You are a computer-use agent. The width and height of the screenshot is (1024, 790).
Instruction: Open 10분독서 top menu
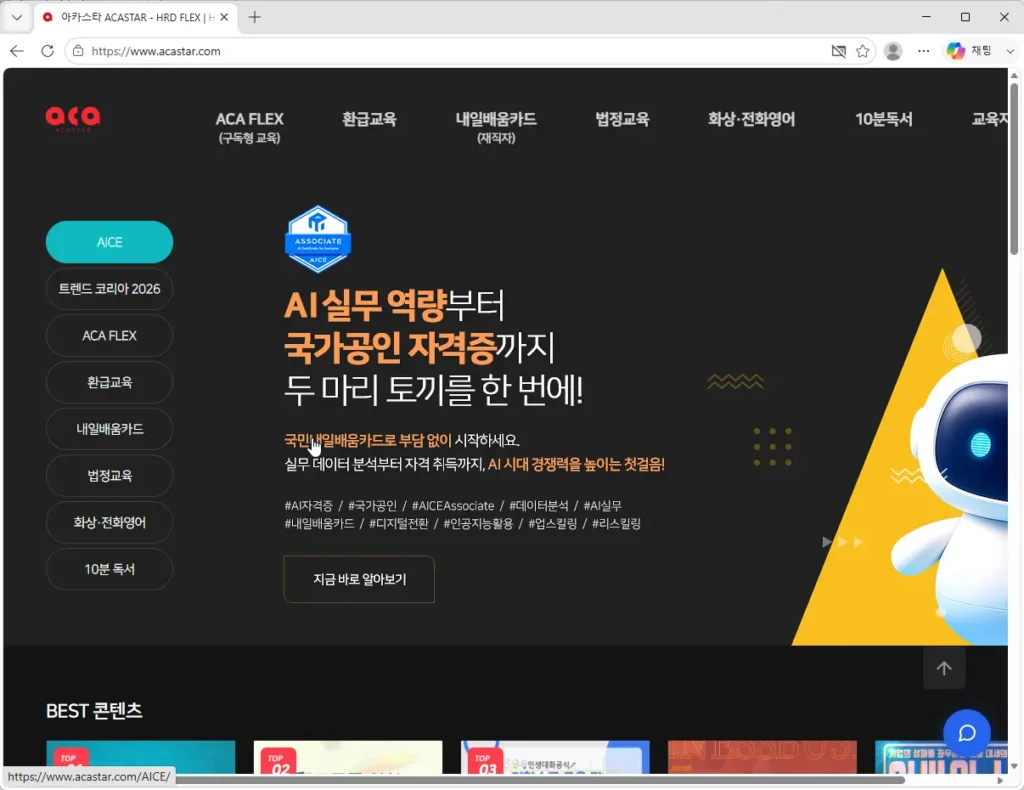point(884,119)
